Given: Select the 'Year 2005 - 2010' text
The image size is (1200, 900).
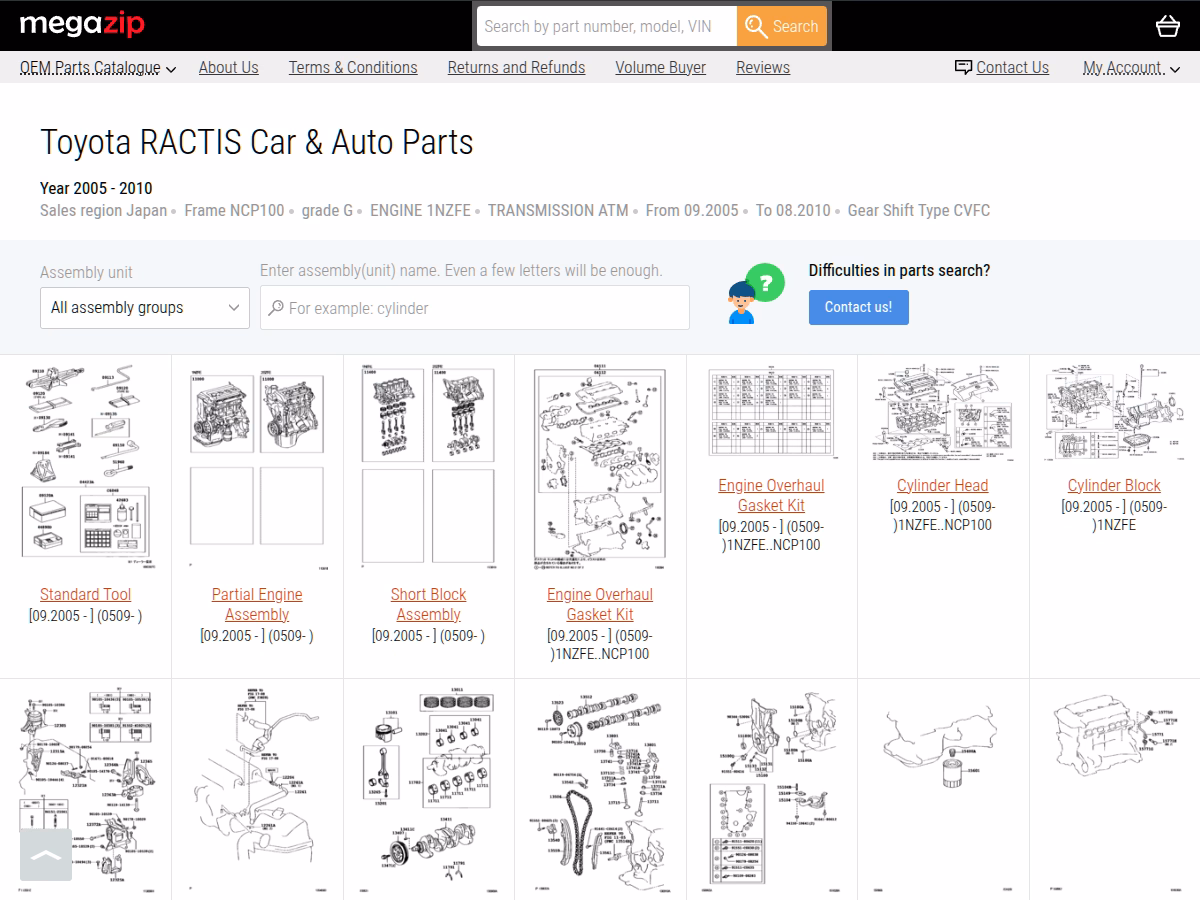Looking at the screenshot, I should click(x=96, y=188).
